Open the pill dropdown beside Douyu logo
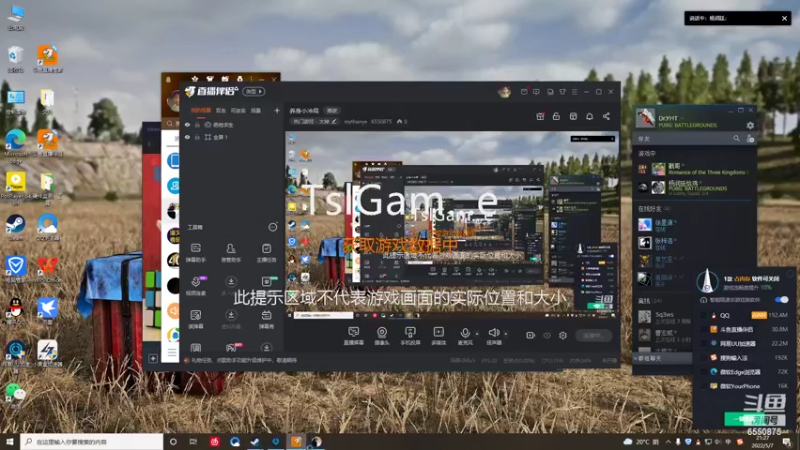Screen dimensions: 800x450 [254, 91]
